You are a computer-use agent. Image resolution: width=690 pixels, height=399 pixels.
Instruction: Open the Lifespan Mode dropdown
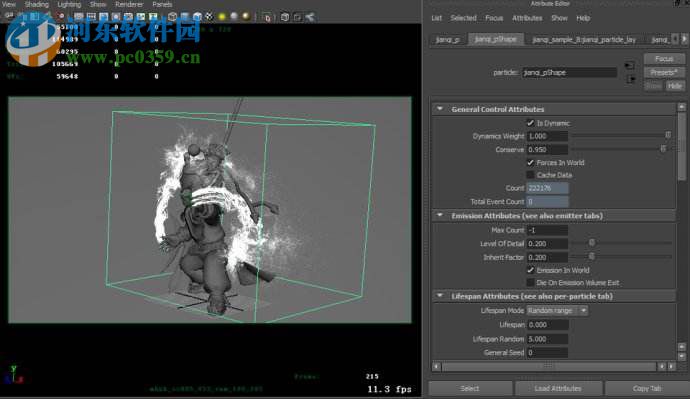pos(557,310)
